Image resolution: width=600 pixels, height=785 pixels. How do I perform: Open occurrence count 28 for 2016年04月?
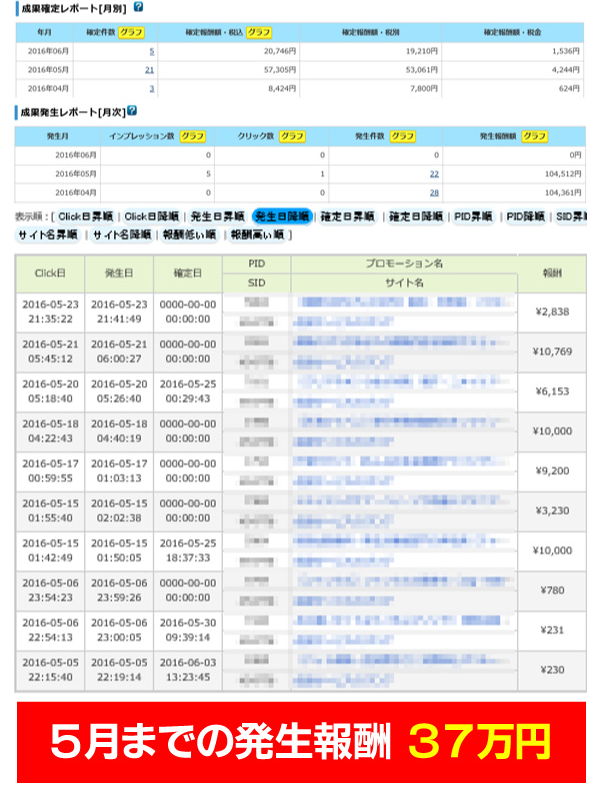point(434,192)
